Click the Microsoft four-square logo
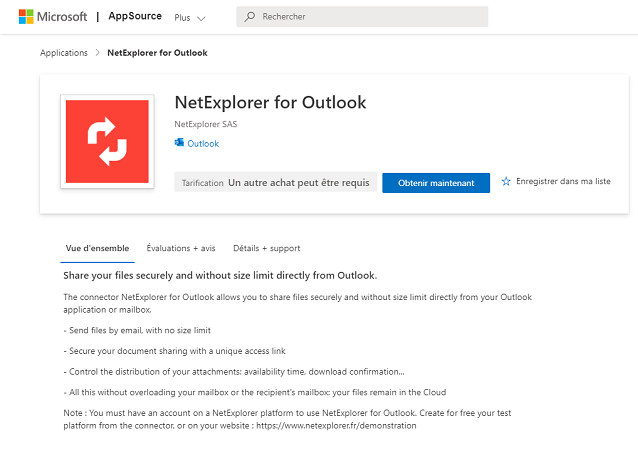 26,17
